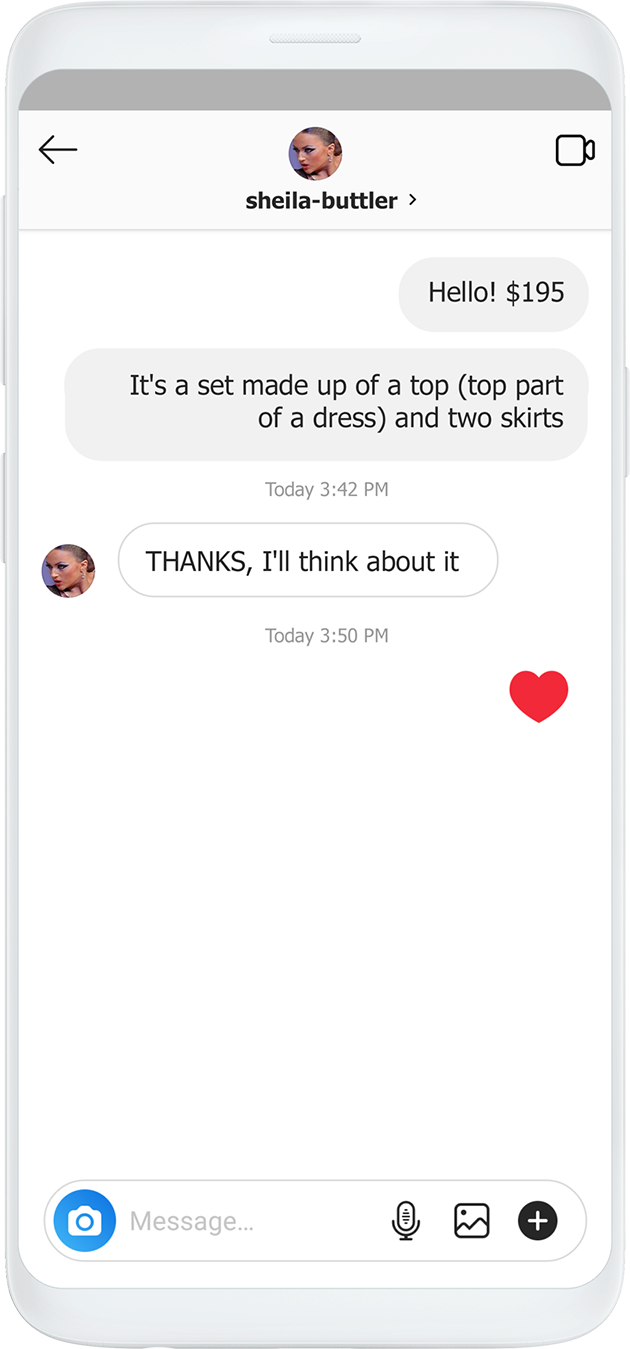Select the "Hello! $195" message bubble
The image size is (630, 1349).
494,293
